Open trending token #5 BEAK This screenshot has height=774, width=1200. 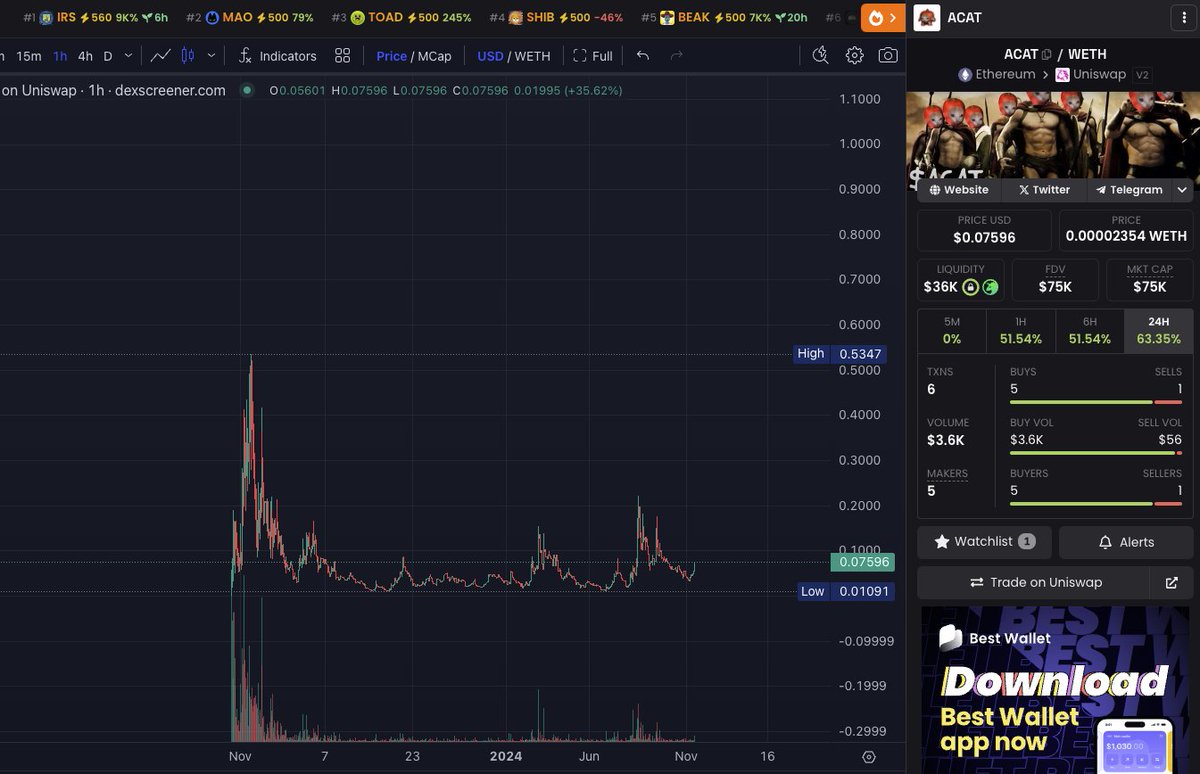(x=724, y=17)
